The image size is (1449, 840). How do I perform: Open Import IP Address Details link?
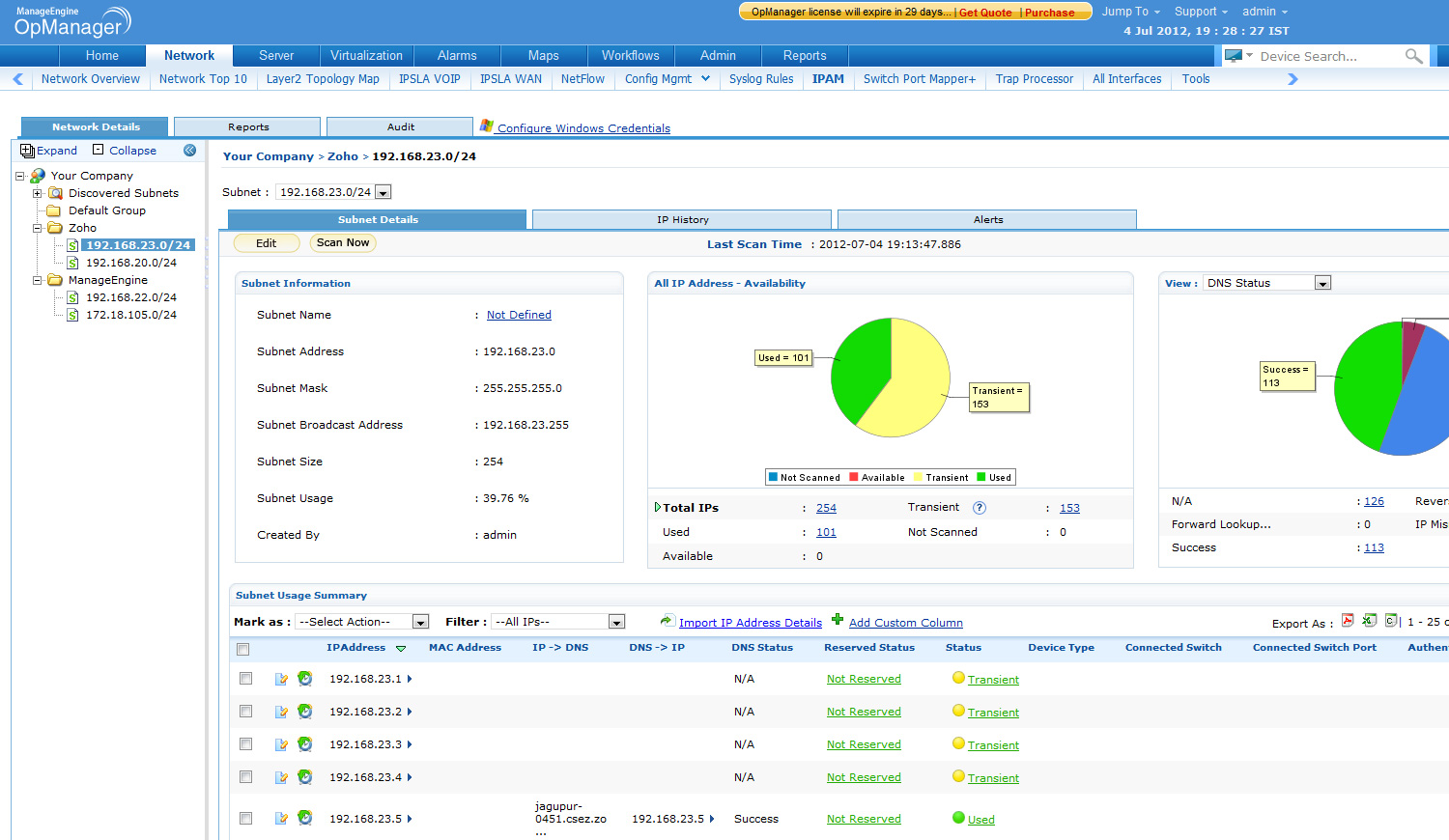pos(750,623)
